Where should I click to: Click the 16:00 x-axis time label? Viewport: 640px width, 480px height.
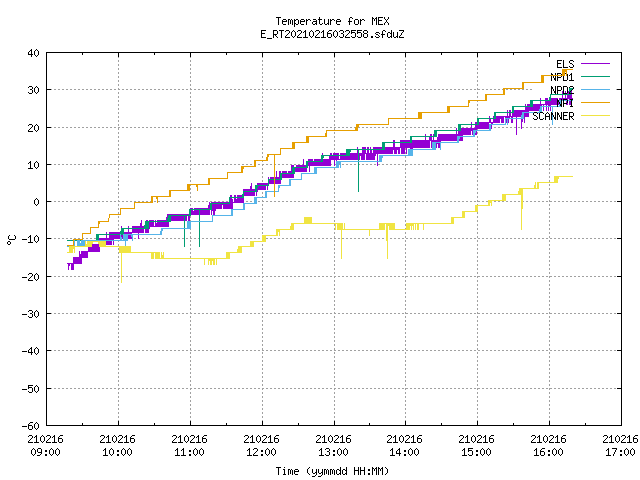548,452
